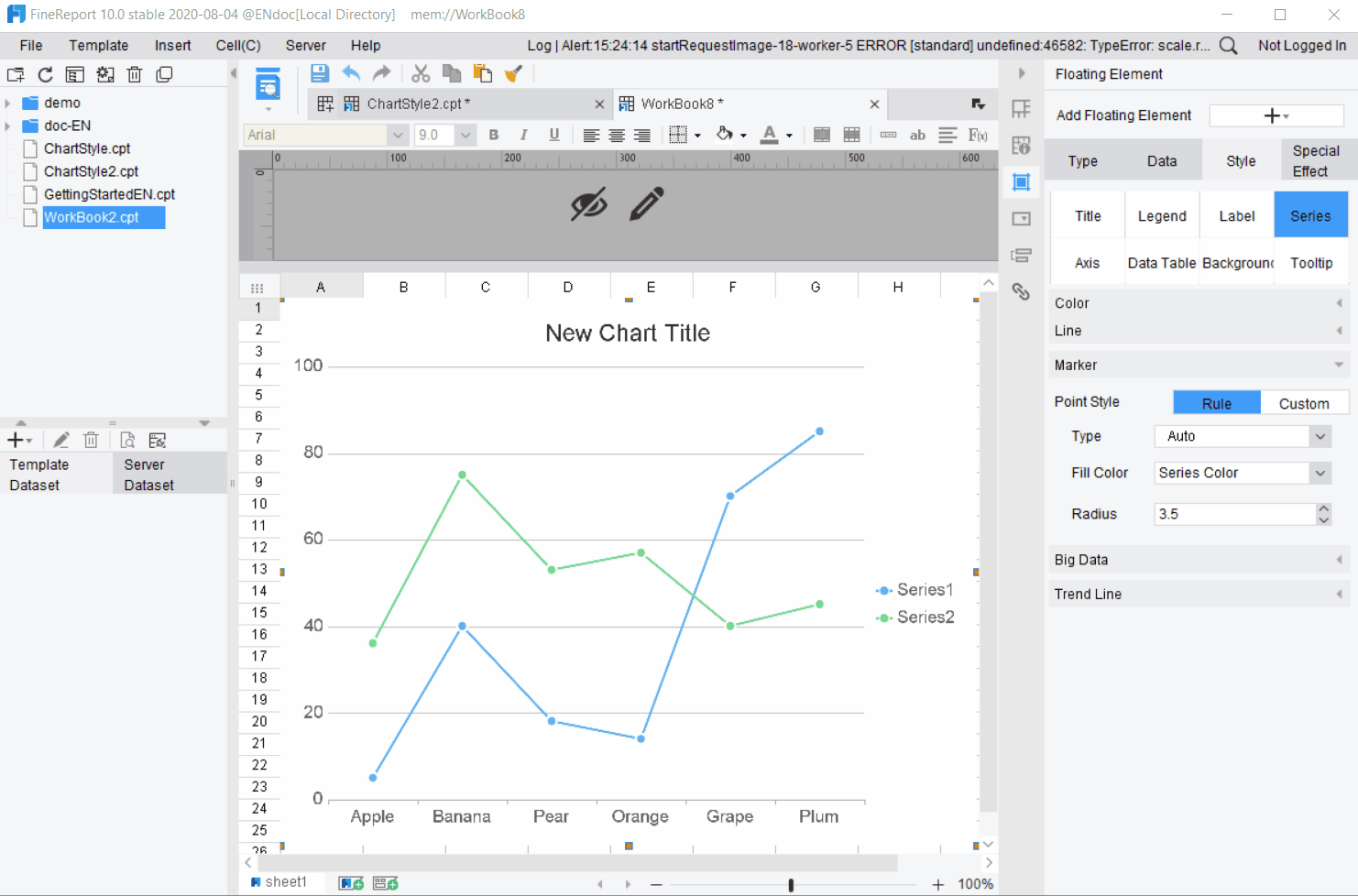Screen dimensions: 1358x896
Task: Open the floating element panel icon in sidebar
Action: tap(1021, 182)
